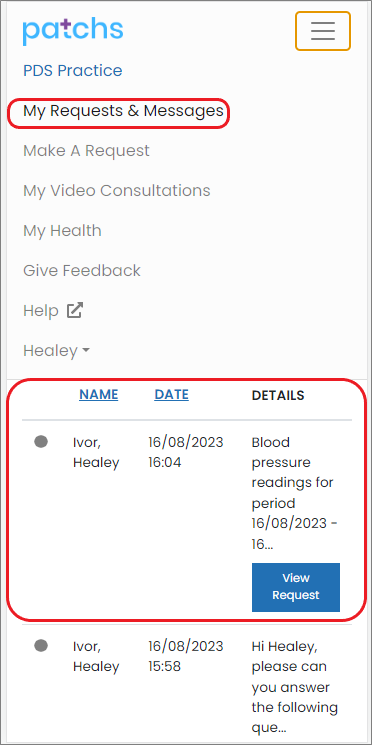Click the grey status dot for 16:04 request

tap(41, 442)
